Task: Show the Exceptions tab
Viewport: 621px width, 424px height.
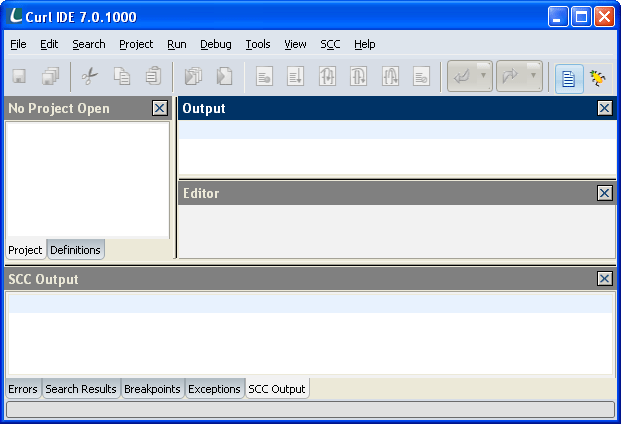Action: point(215,389)
